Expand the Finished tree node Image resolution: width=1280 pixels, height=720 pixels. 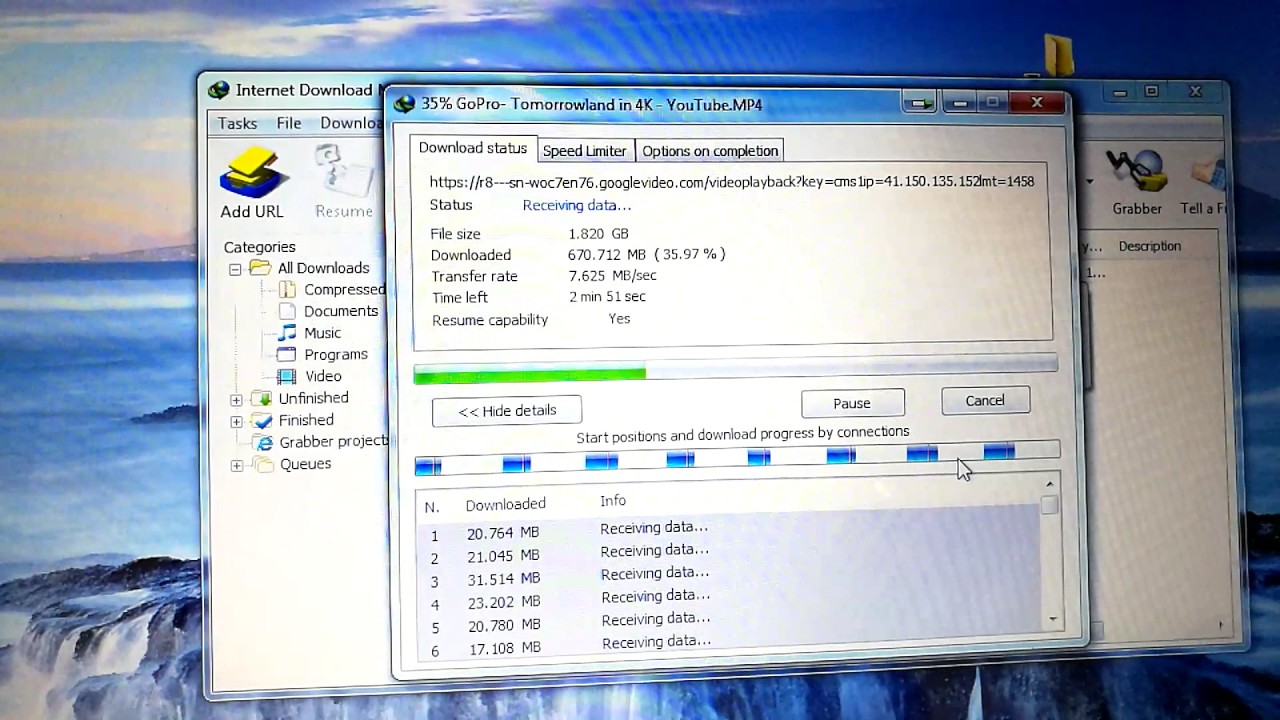[236, 421]
